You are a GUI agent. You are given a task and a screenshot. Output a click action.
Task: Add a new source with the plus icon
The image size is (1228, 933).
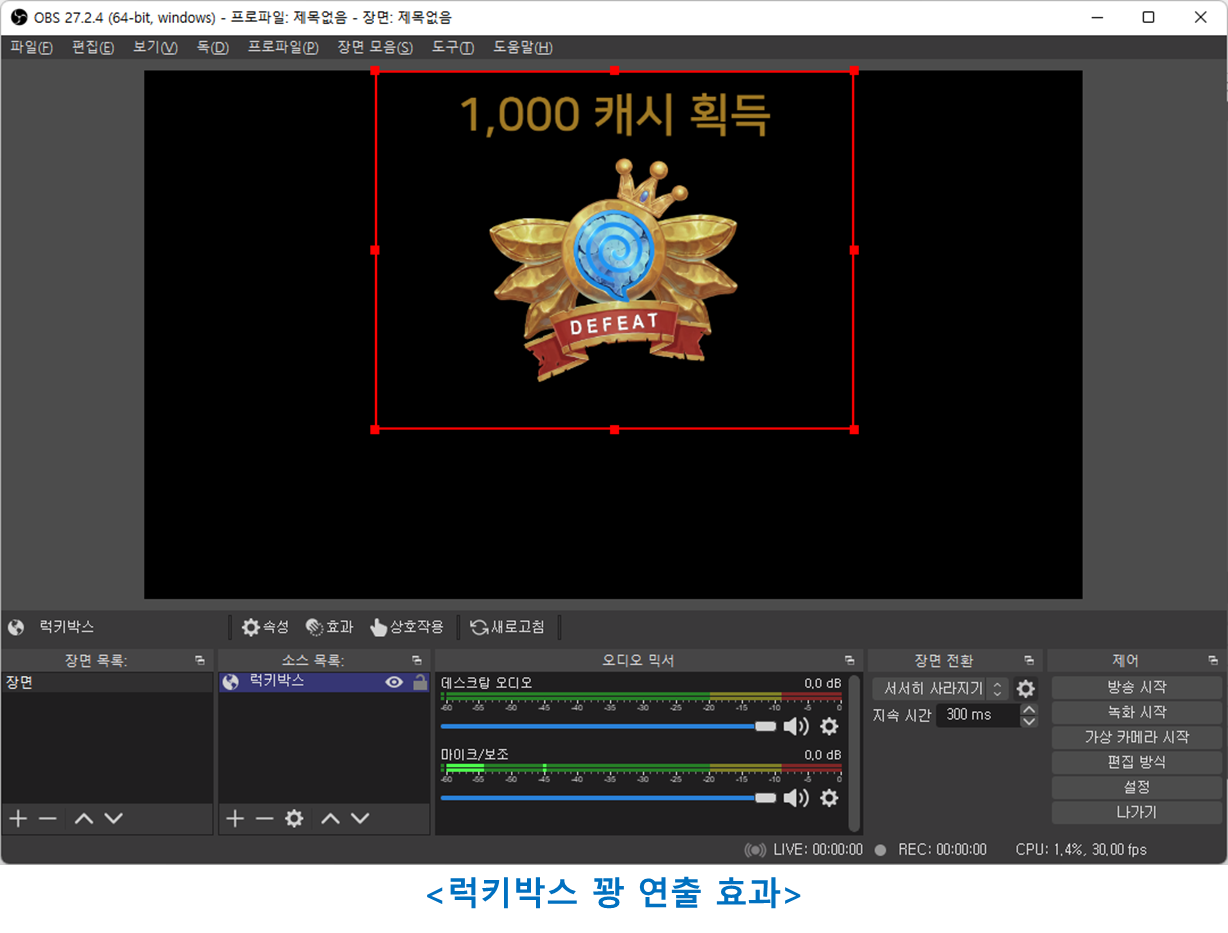pyautogui.click(x=235, y=818)
